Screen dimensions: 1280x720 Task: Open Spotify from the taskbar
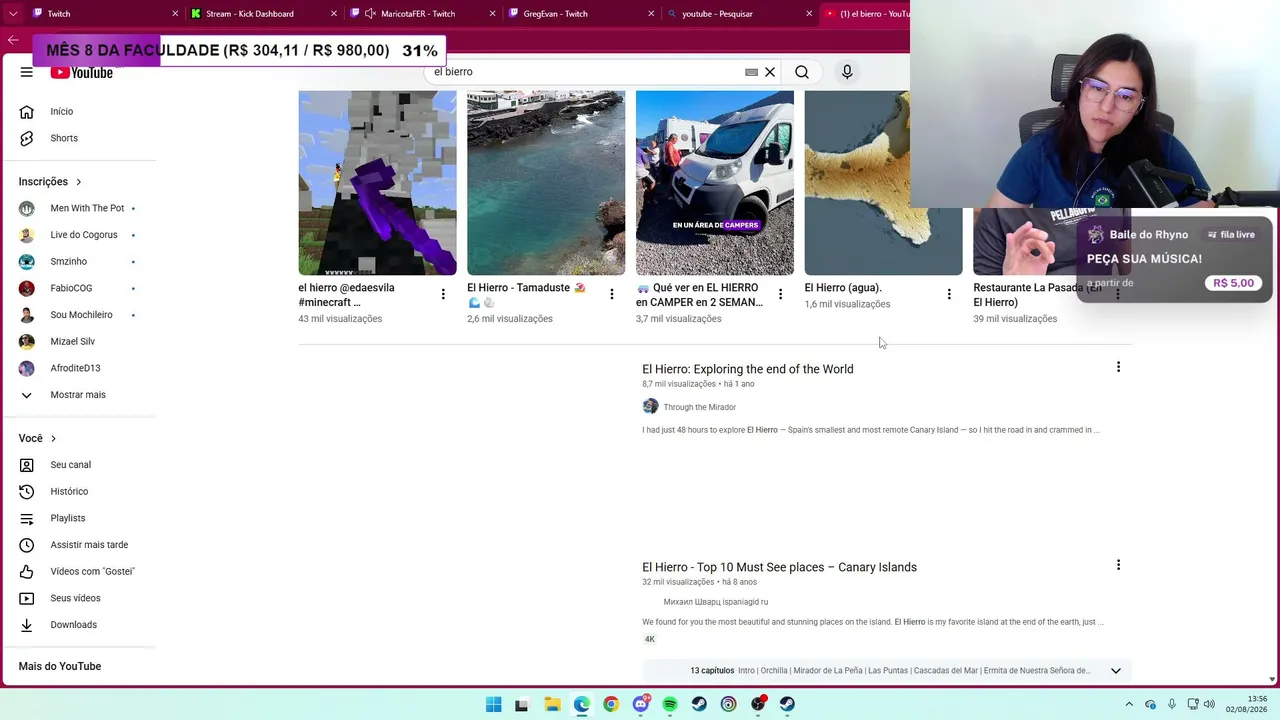click(x=670, y=704)
